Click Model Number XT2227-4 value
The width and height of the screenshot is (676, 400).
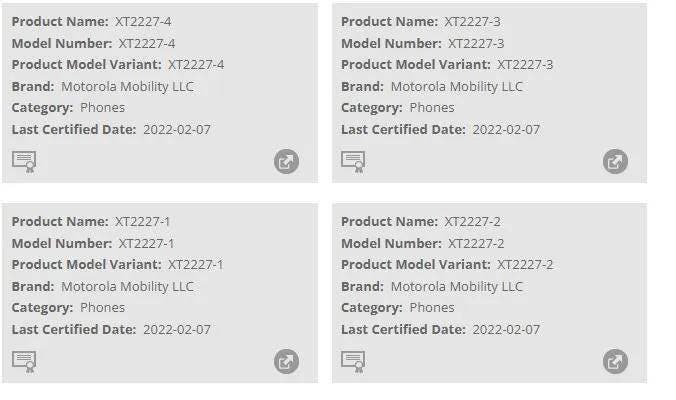(147, 44)
